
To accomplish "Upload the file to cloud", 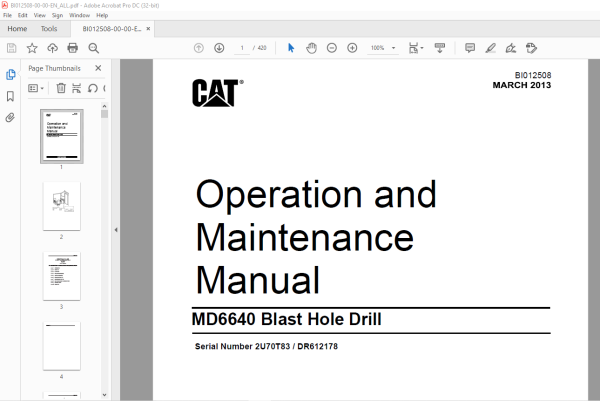I will (52, 48).
